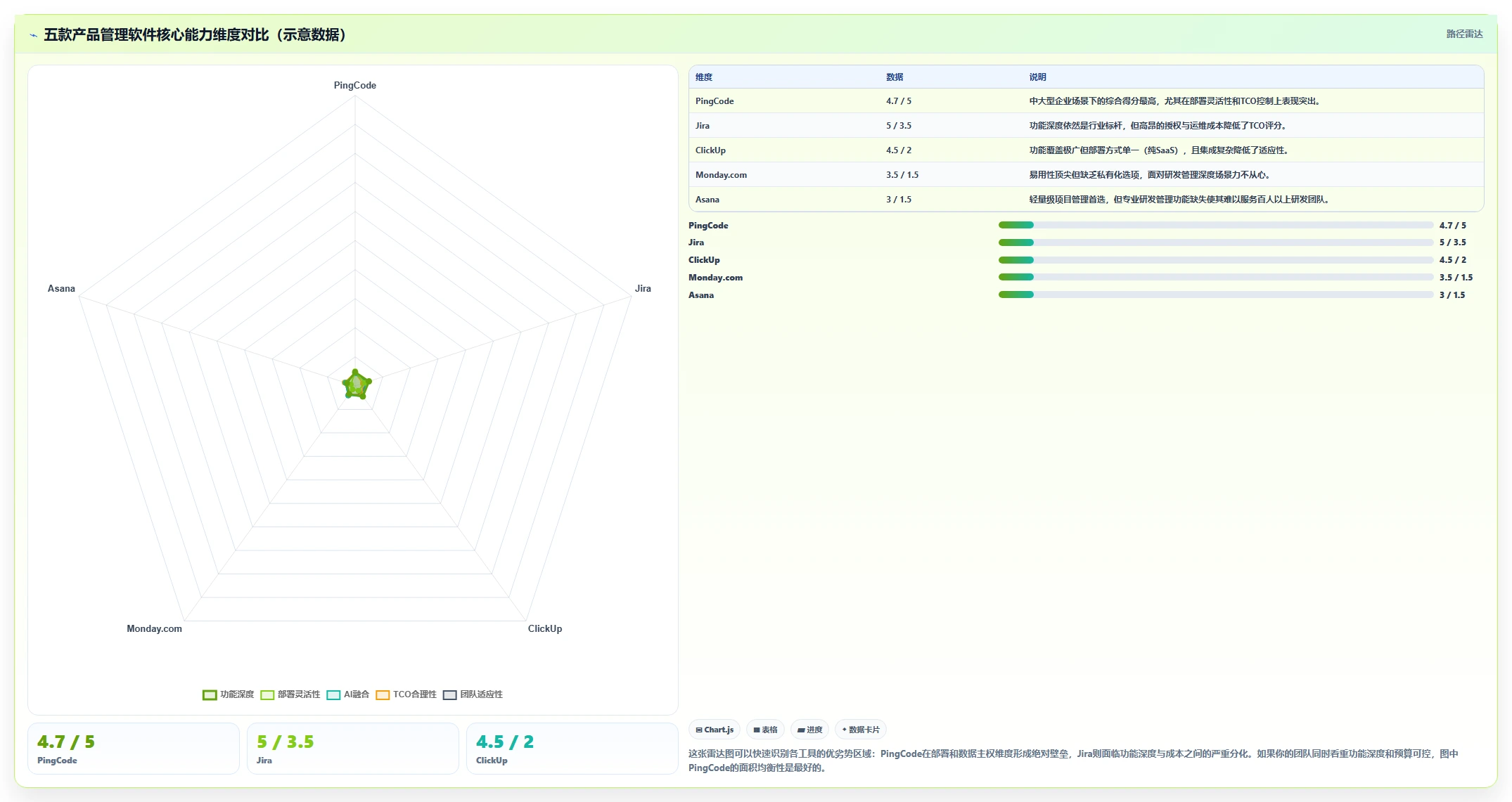The width and height of the screenshot is (1512, 802).
Task: Select the 进度 chip
Action: (809, 730)
